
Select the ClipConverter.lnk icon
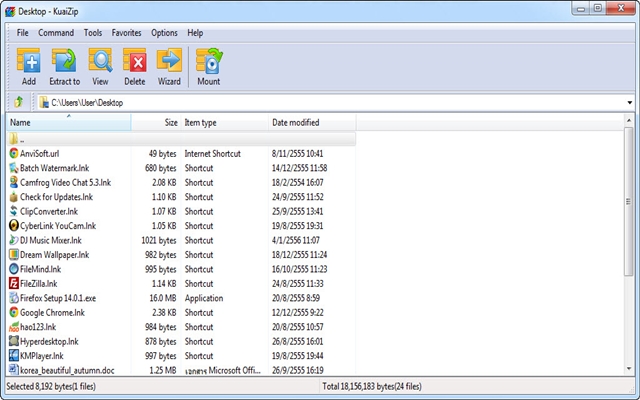point(14,211)
